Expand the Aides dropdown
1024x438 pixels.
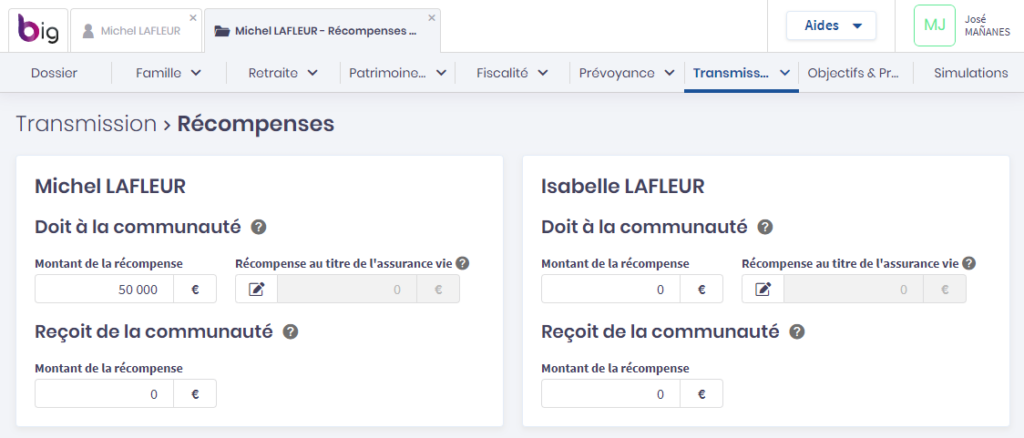tap(831, 26)
